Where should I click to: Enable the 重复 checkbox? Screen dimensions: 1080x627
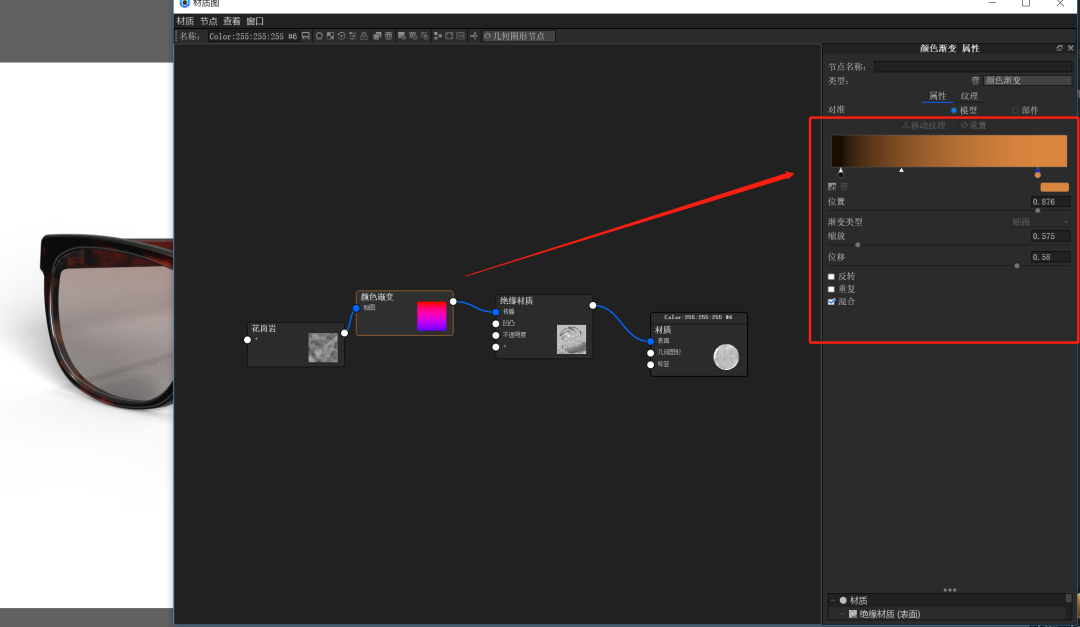coord(831,289)
